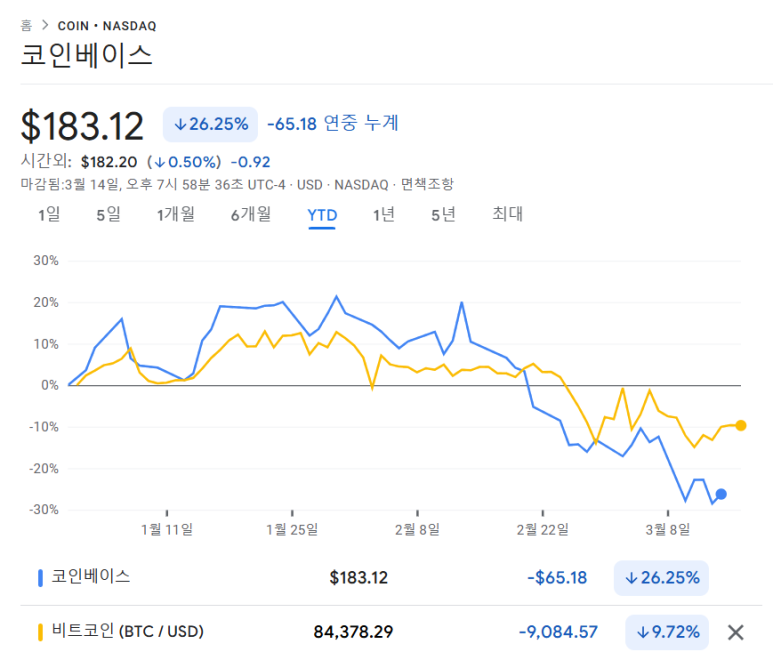773x660 pixels.
Task: Click the -$65.18 Coinbase change value
Action: 557,578
